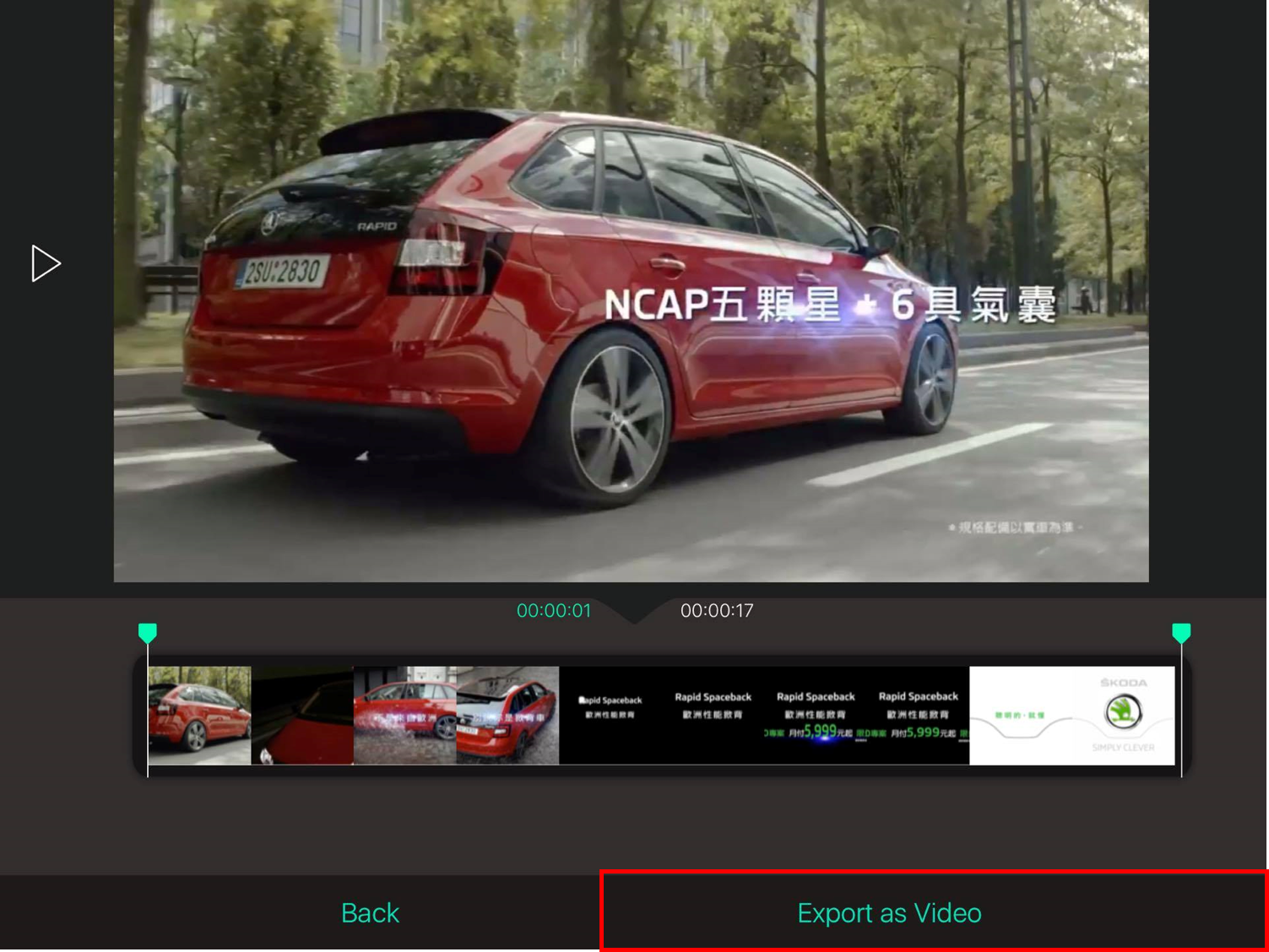1269x952 pixels.
Task: Tap the green 00:00:01 start time
Action: 554,610
